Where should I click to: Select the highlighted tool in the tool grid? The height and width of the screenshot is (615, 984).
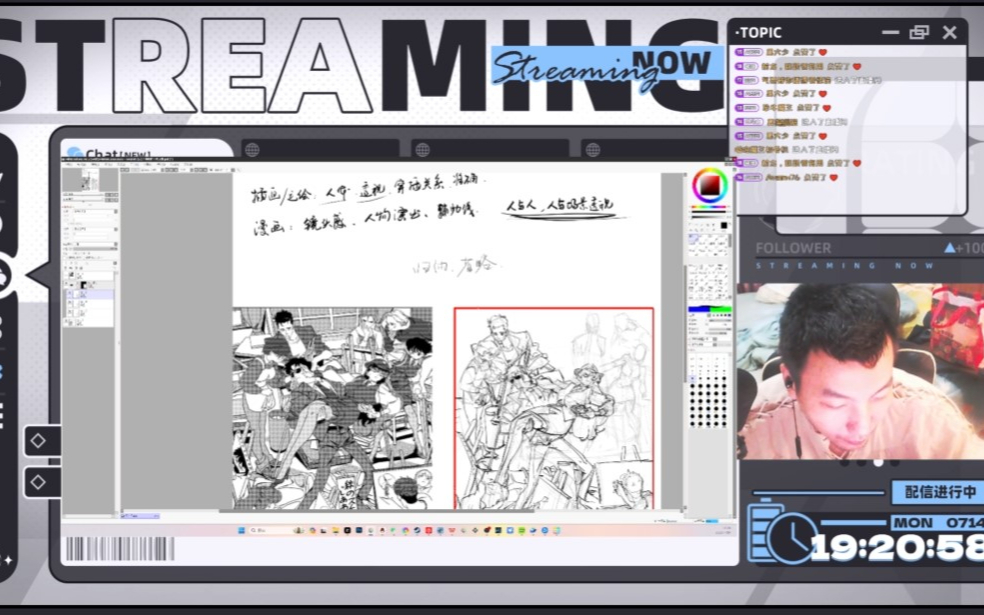pyautogui.click(x=693, y=238)
